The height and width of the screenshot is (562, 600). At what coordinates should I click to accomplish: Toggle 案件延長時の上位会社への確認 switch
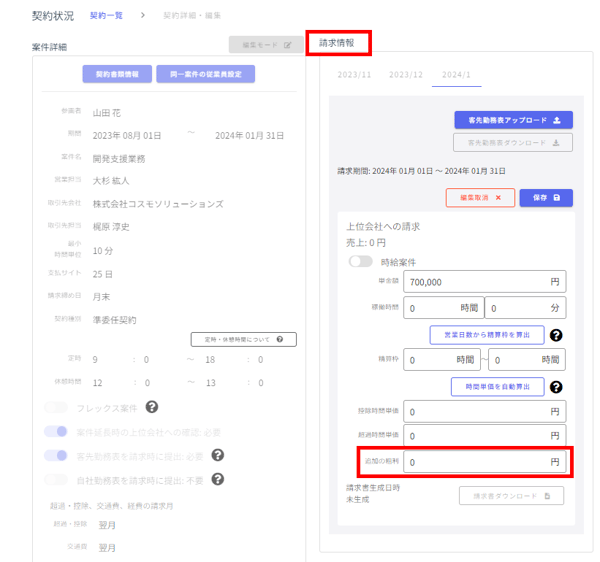(56, 431)
